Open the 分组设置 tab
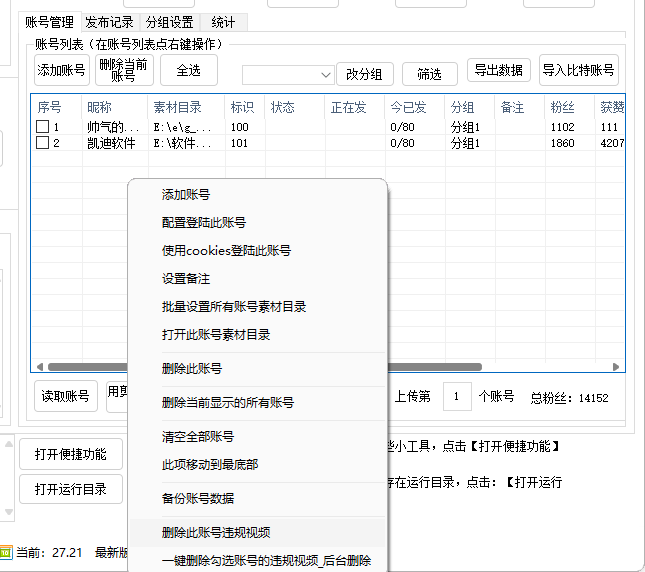The width and height of the screenshot is (645, 572). 169,22
